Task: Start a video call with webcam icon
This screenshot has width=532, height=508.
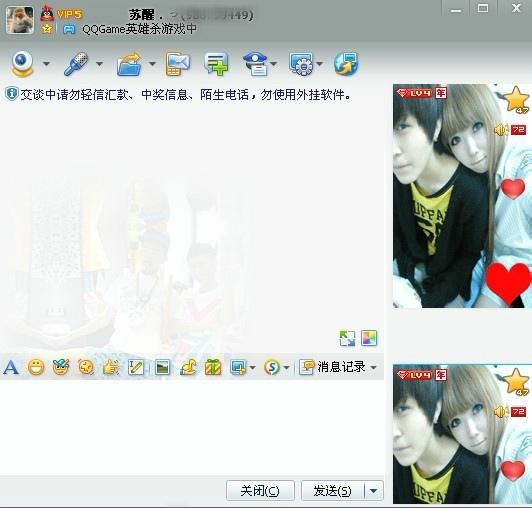Action: coord(22,63)
